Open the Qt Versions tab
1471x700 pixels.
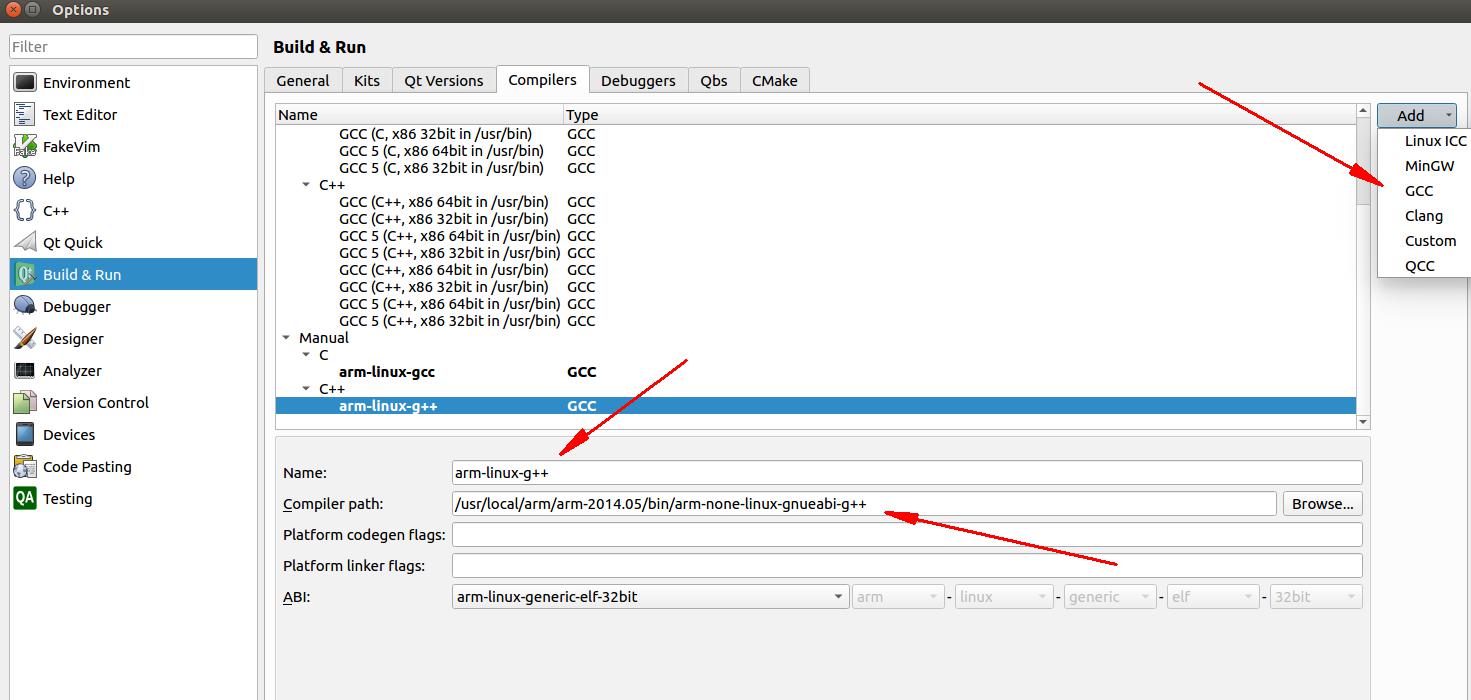[444, 81]
